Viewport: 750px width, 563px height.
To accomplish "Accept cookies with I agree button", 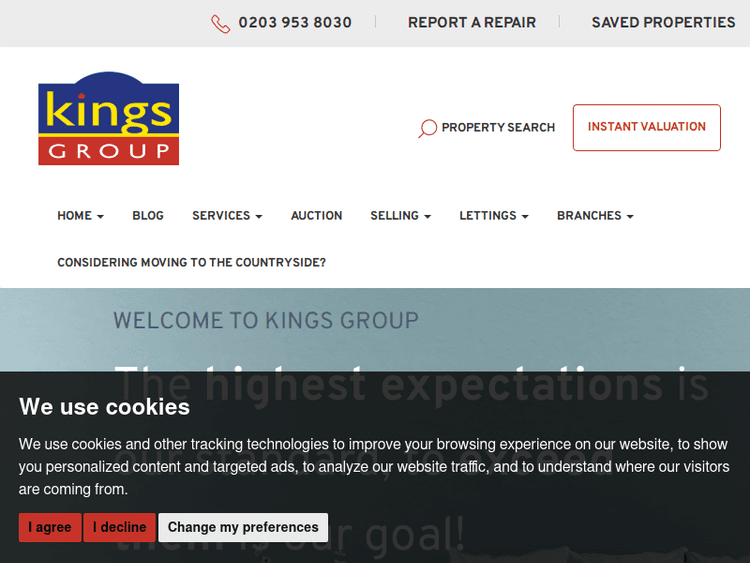I will click(x=50, y=527).
